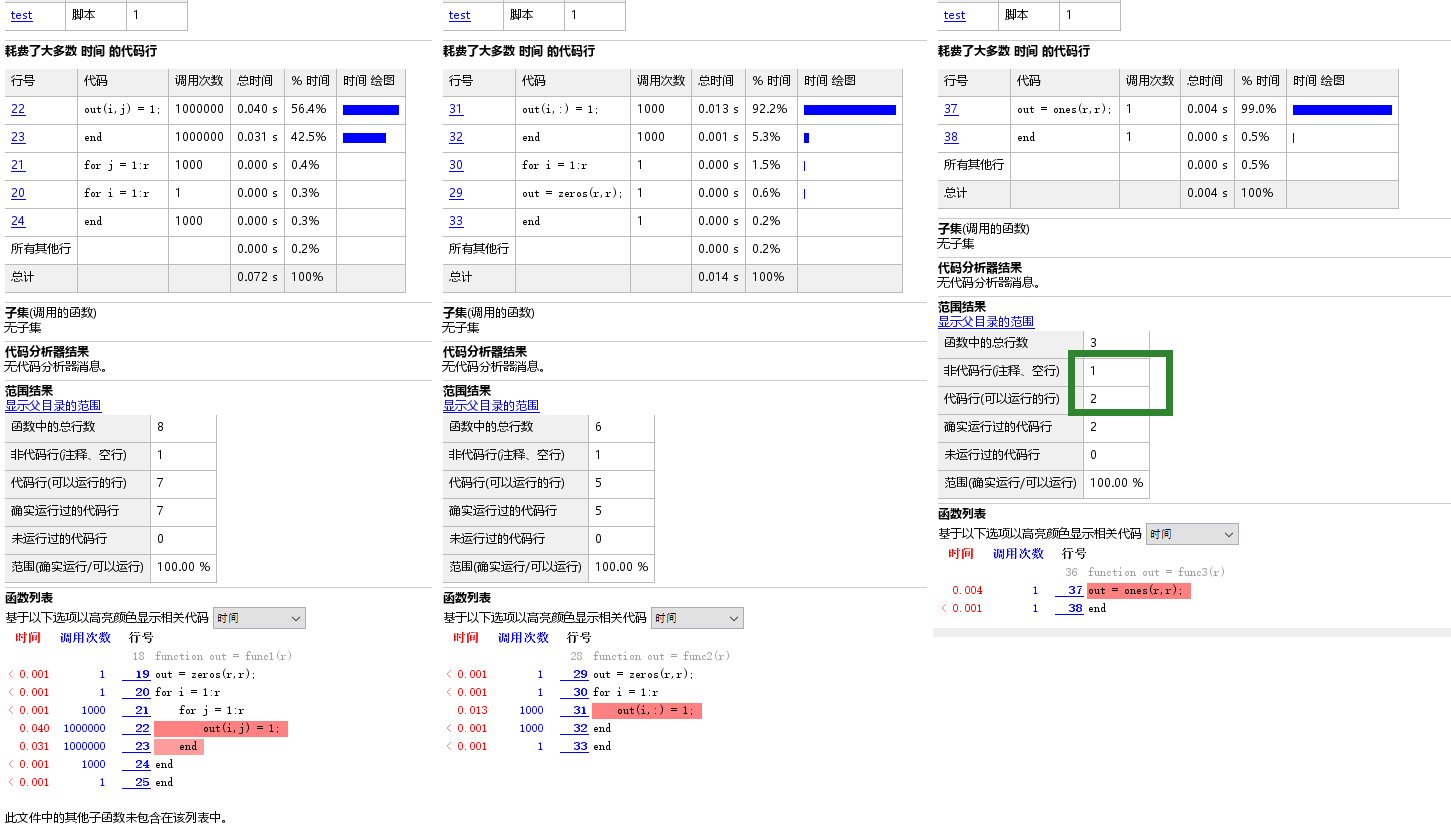
Task: Click the blue time bar for line 22
Action: click(370, 109)
